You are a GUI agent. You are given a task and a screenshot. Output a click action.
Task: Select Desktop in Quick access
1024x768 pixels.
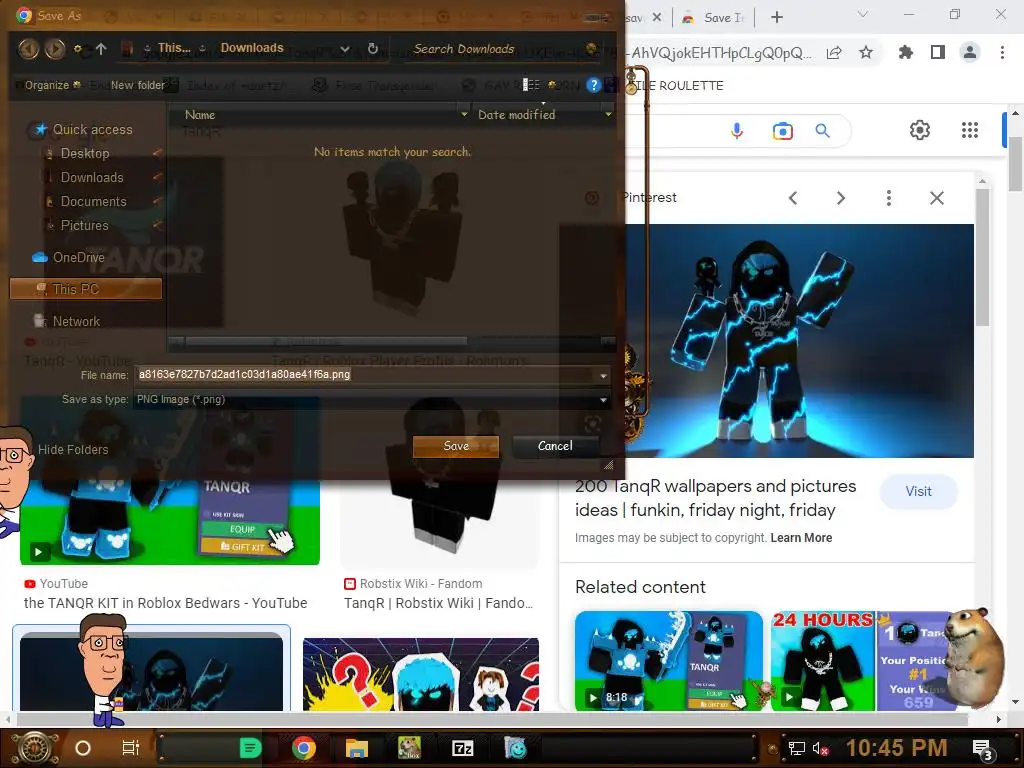pos(85,153)
